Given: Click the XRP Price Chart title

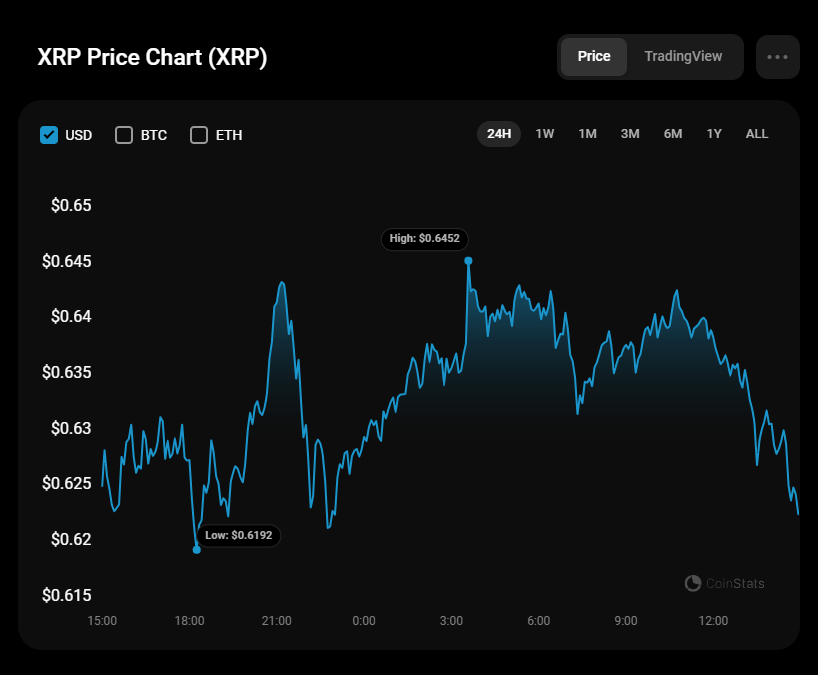Looking at the screenshot, I should pyautogui.click(x=152, y=58).
